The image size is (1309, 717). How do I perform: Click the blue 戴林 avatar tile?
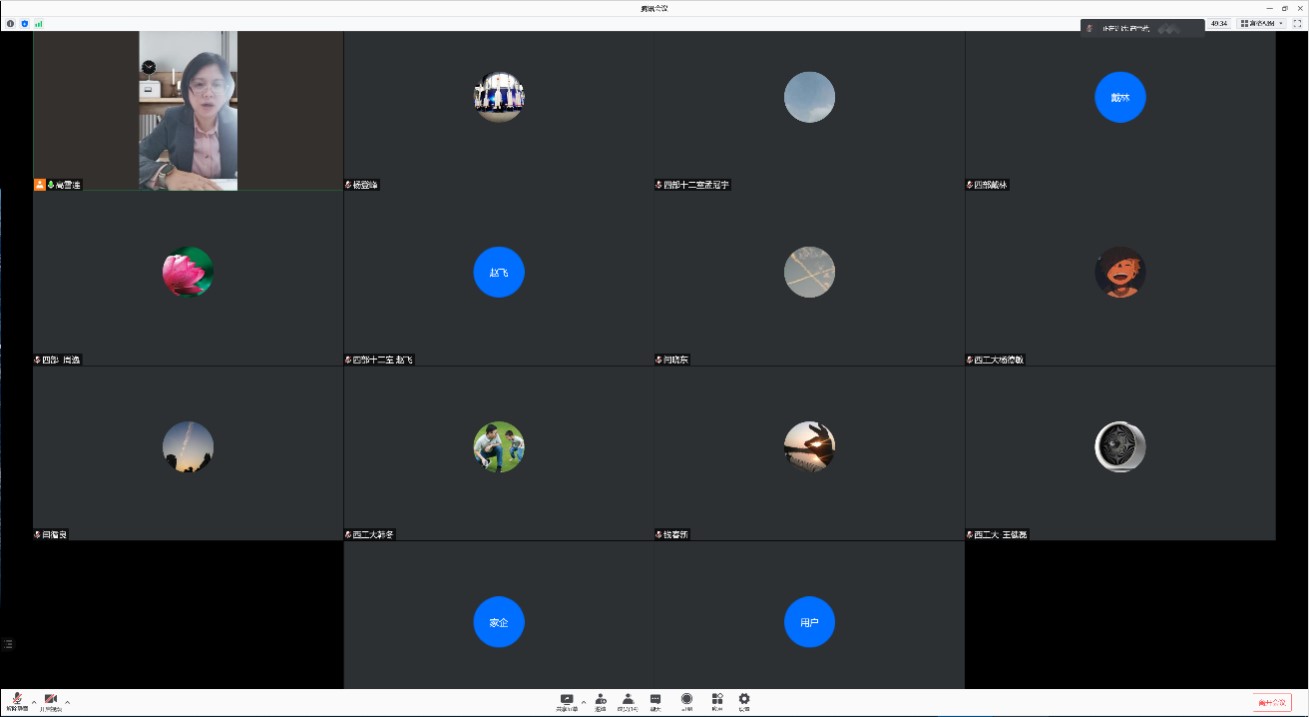[x=1120, y=98]
